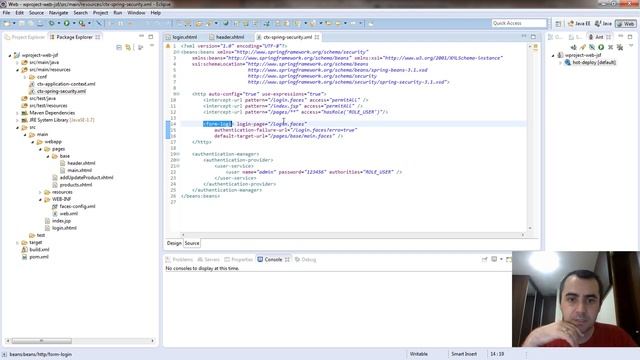Open the Run button dropdown arrow
Screen dimensions: 640x360
tap(73, 23)
